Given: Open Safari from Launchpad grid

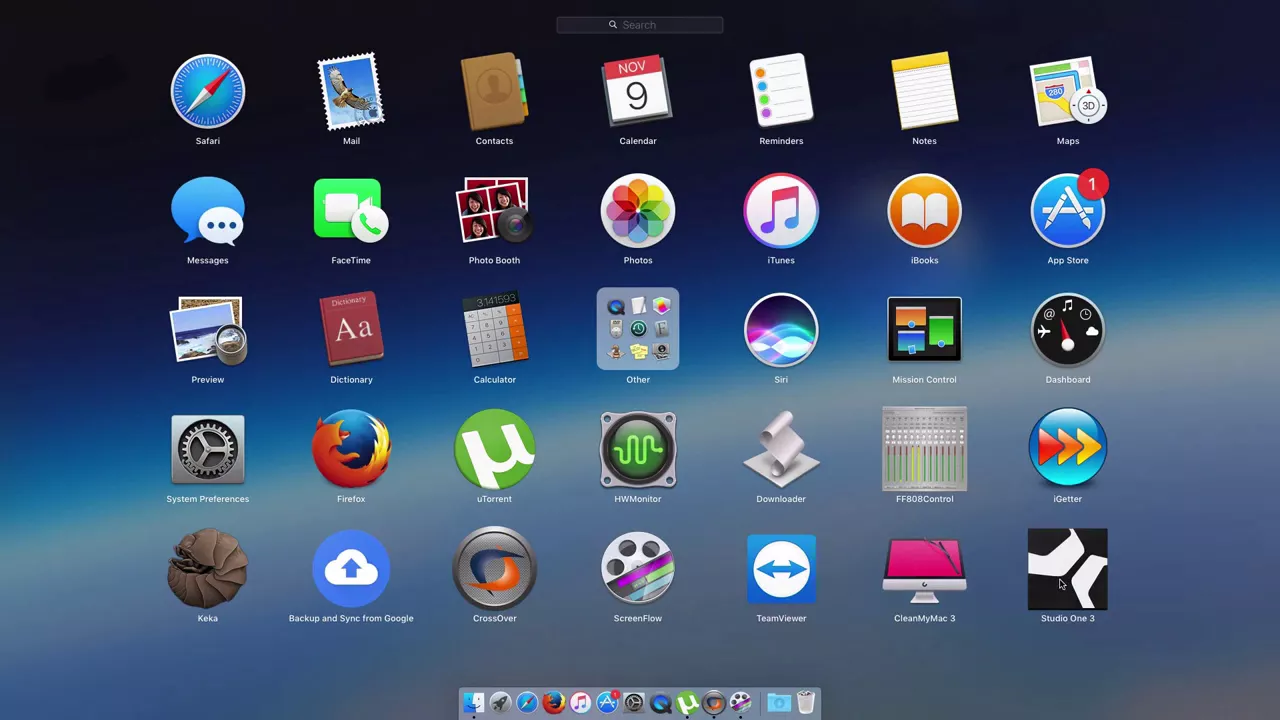Looking at the screenshot, I should coord(207,92).
